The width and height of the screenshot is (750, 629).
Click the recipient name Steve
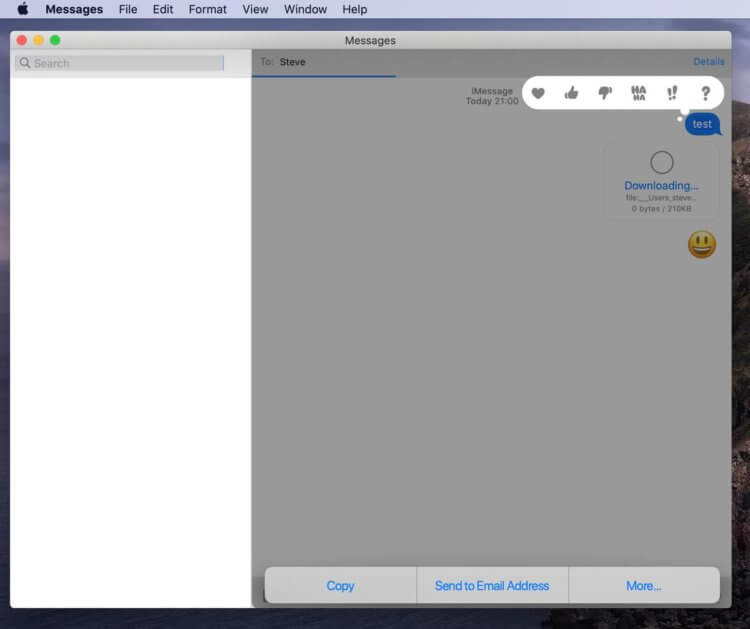coord(292,62)
